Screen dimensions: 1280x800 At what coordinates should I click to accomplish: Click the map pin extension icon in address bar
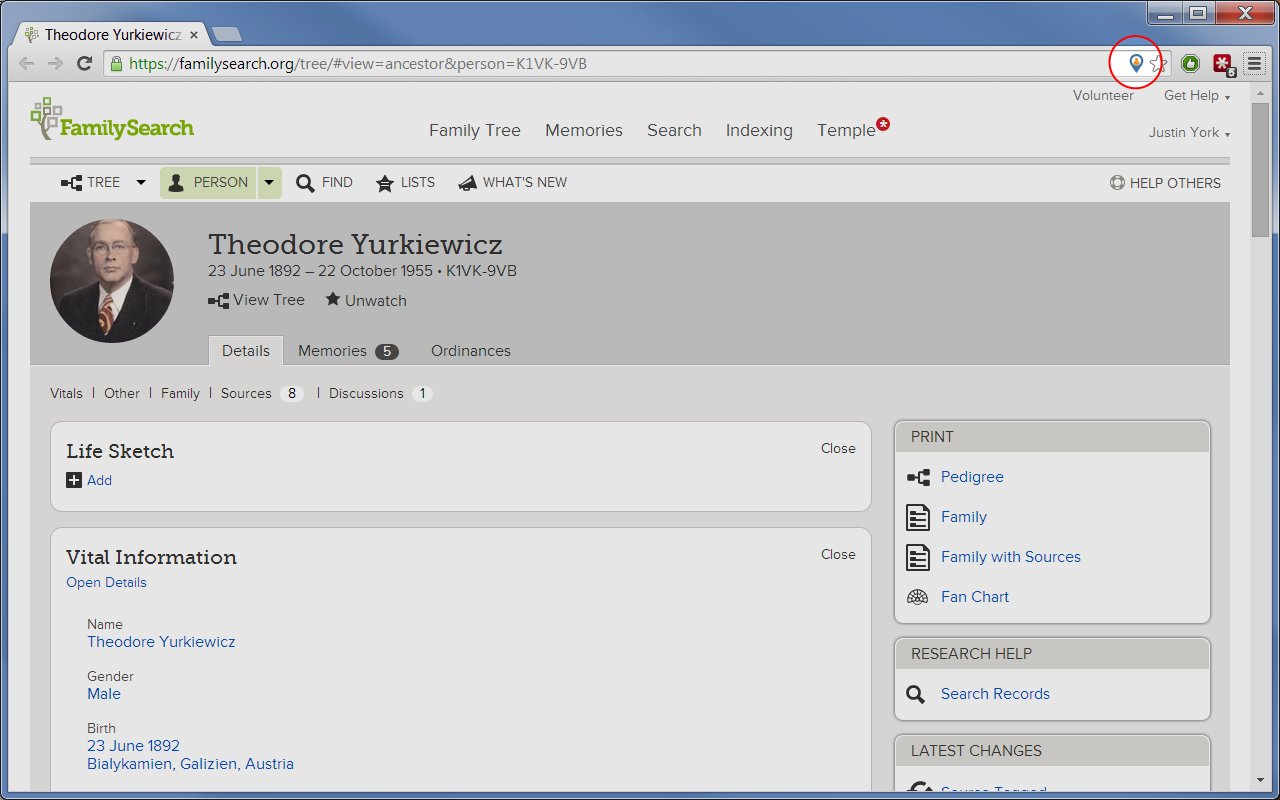point(1136,64)
